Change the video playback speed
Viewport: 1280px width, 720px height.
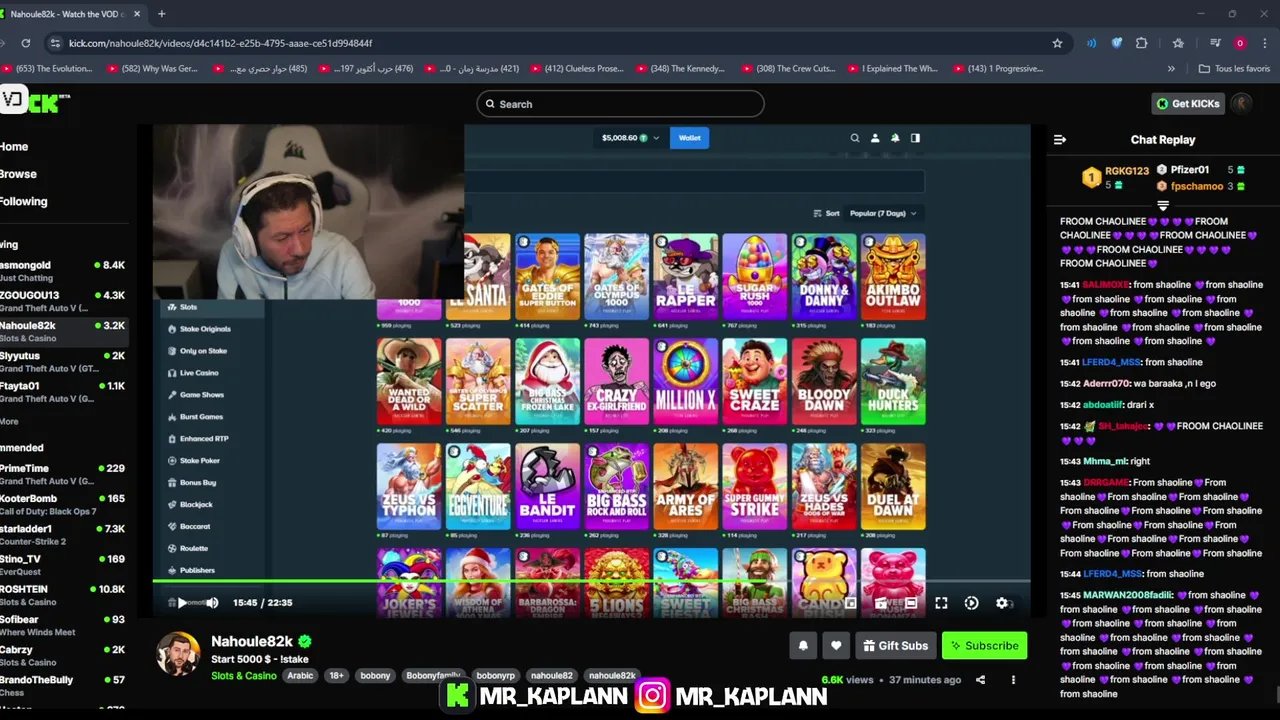tap(971, 603)
